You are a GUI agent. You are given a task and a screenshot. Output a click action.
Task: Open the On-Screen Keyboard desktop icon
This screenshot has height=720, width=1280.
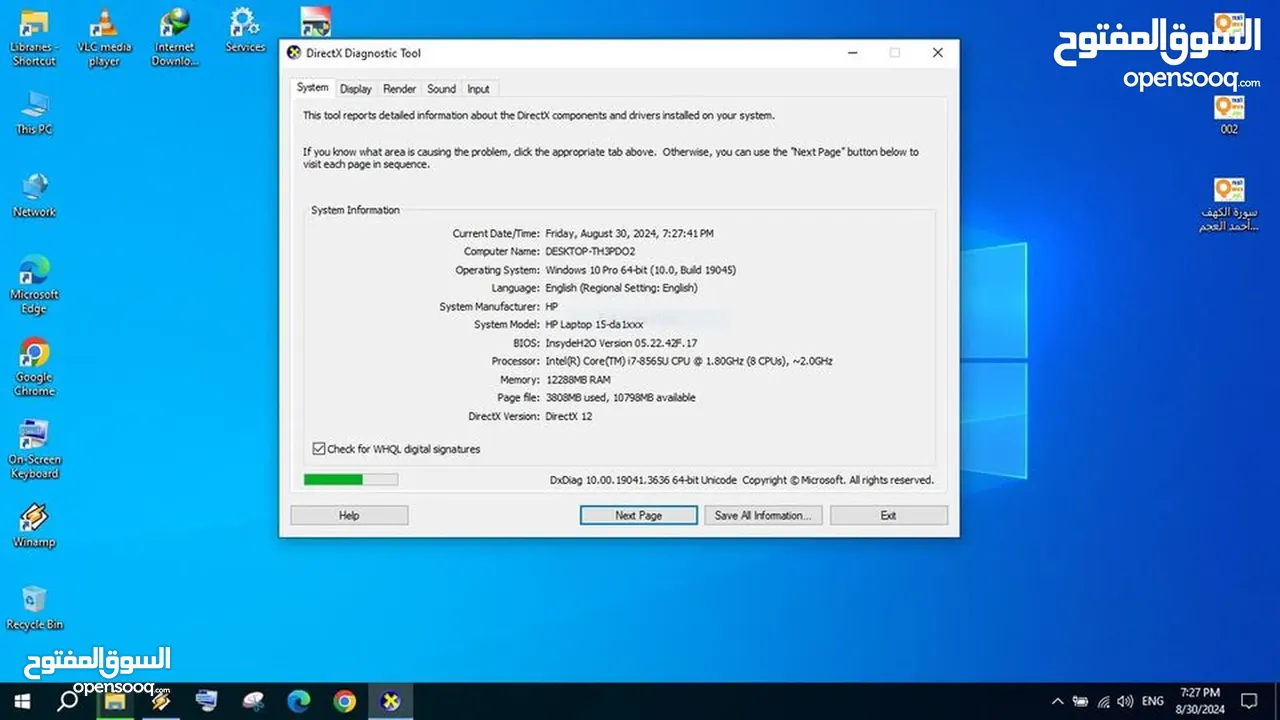pos(34,450)
